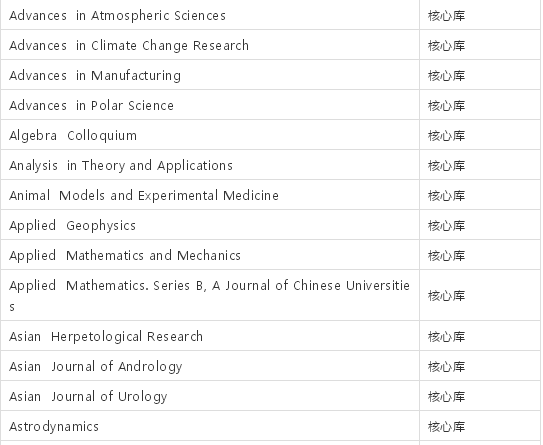Click Advances in Climate Change Research
Screen dimensions: 543x445
129,46
